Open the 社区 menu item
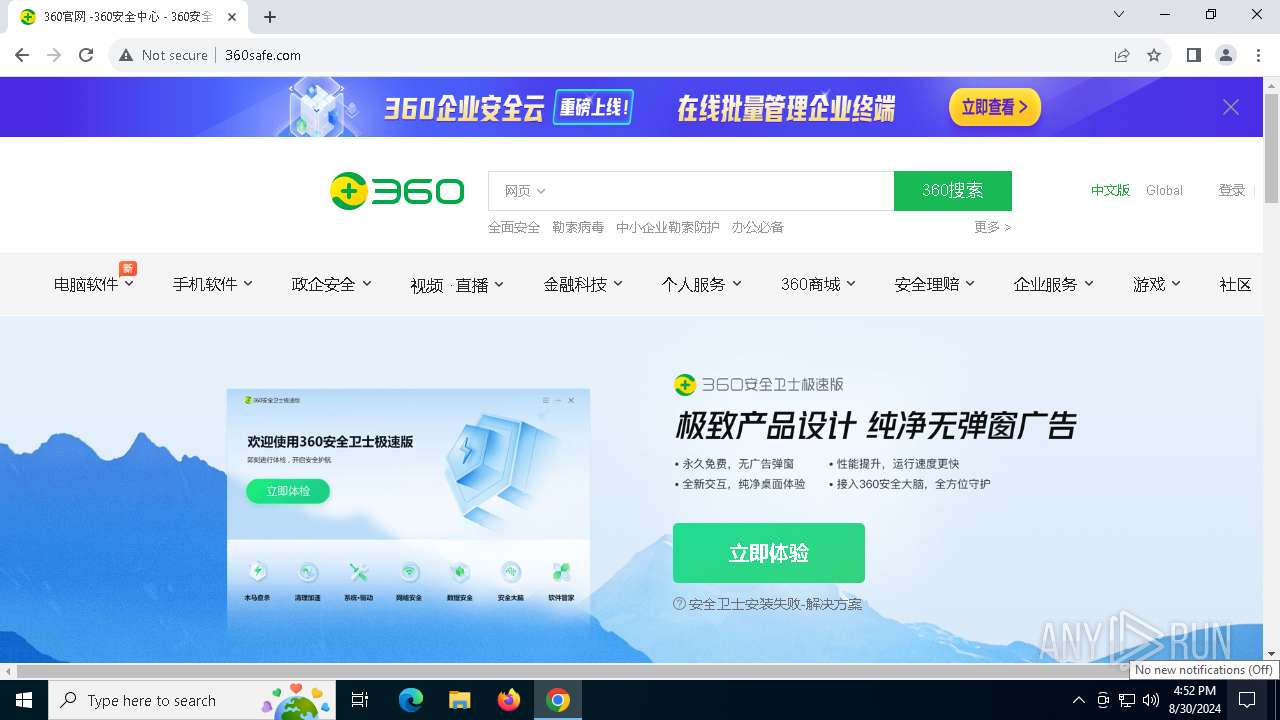This screenshot has height=720, width=1280. (x=1236, y=284)
